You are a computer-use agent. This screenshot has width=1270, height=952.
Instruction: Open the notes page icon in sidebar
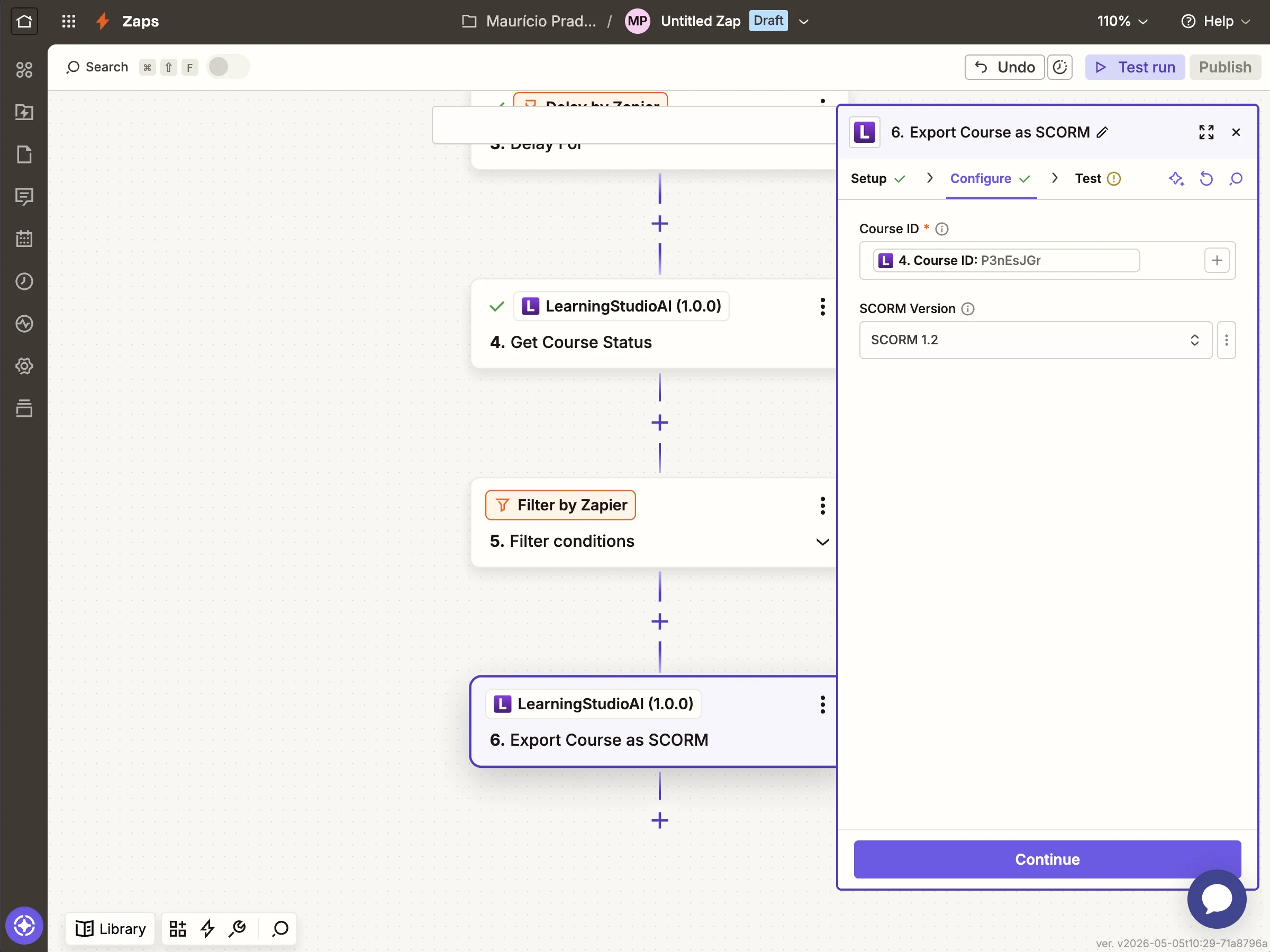(24, 154)
